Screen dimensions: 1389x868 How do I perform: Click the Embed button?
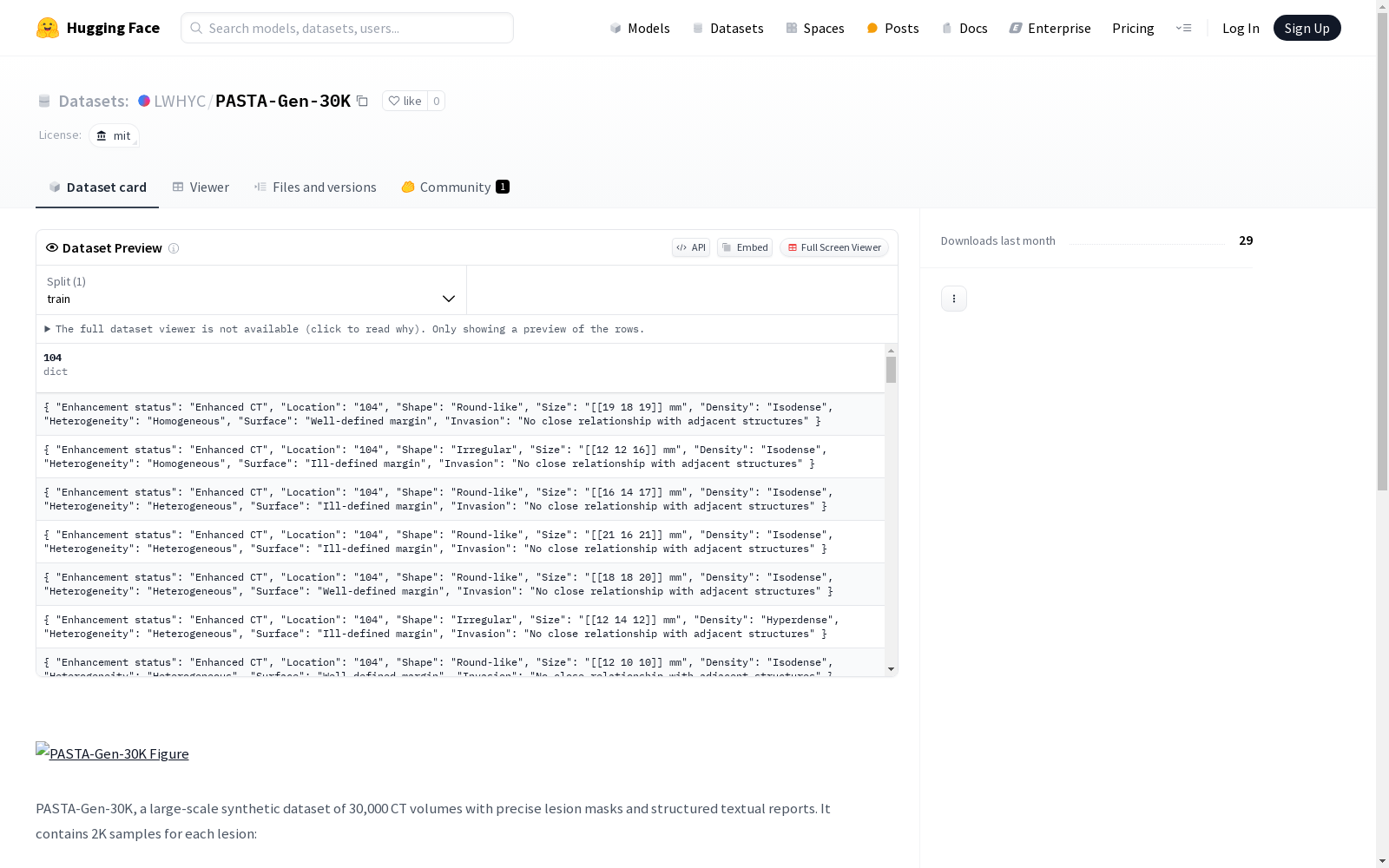coord(745,247)
